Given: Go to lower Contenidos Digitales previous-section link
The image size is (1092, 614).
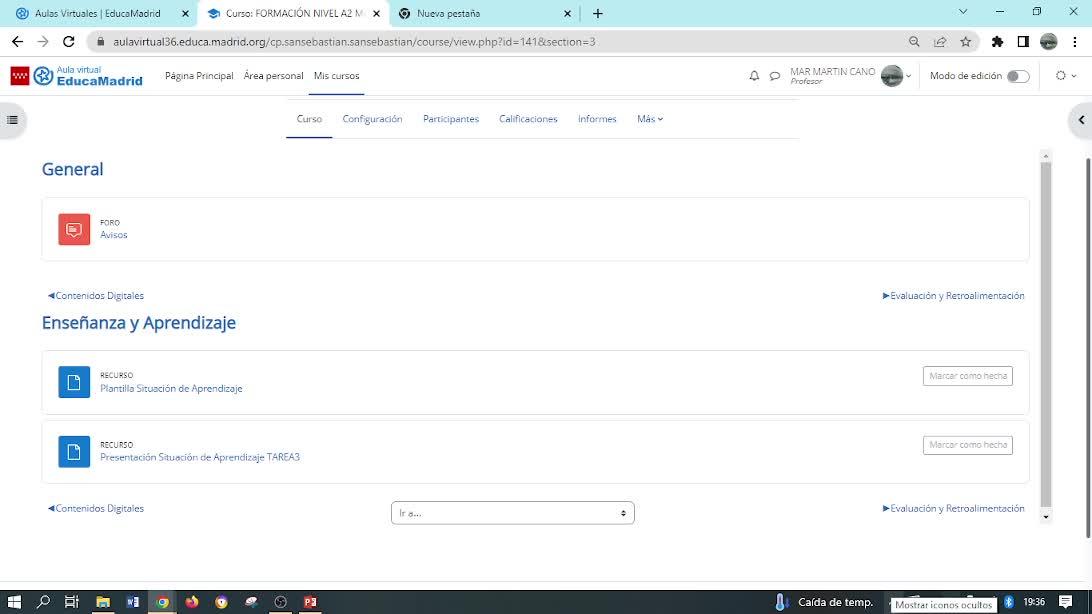Looking at the screenshot, I should 95,509.
